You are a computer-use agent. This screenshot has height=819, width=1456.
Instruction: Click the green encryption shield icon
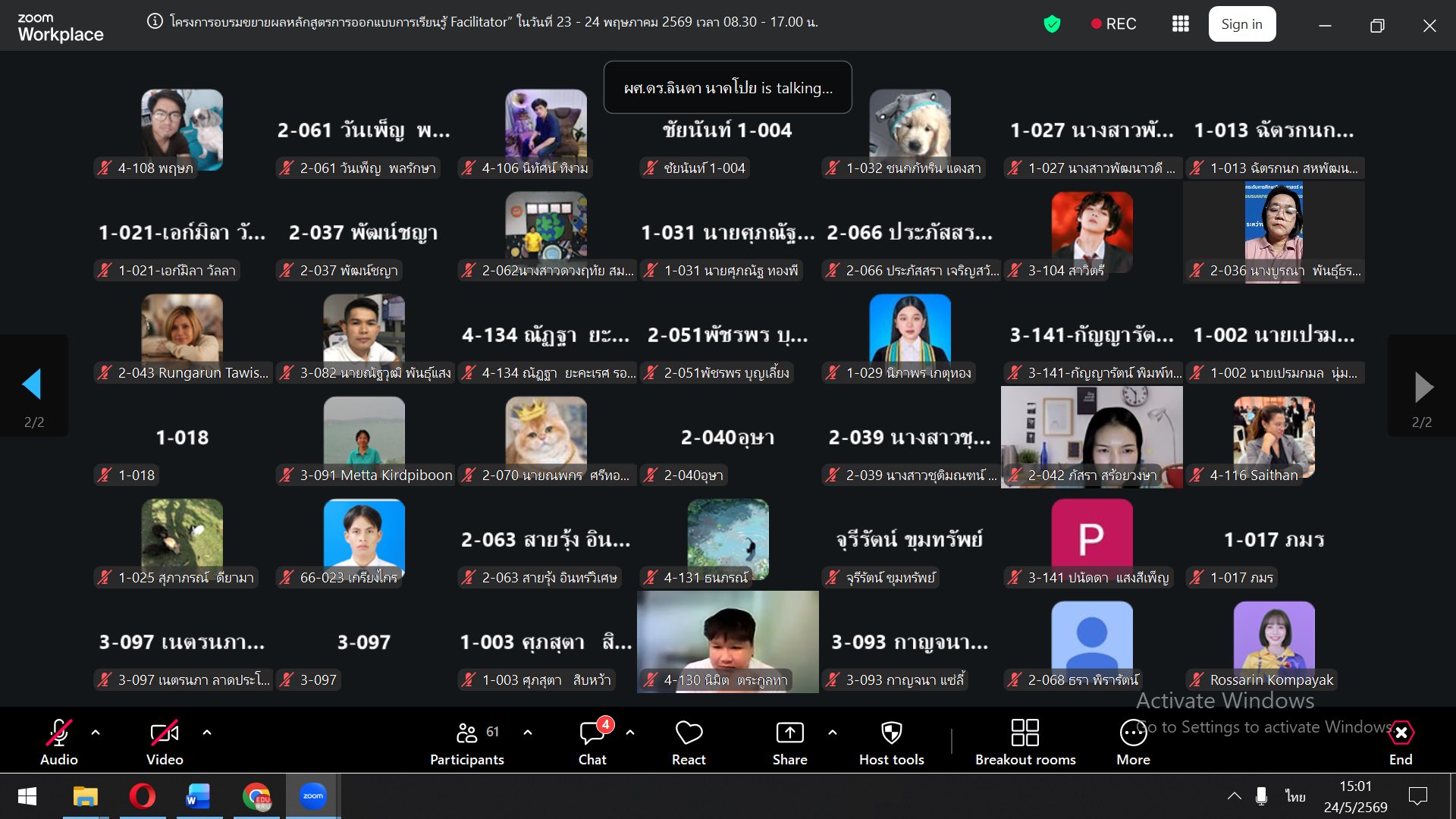pyautogui.click(x=1052, y=24)
